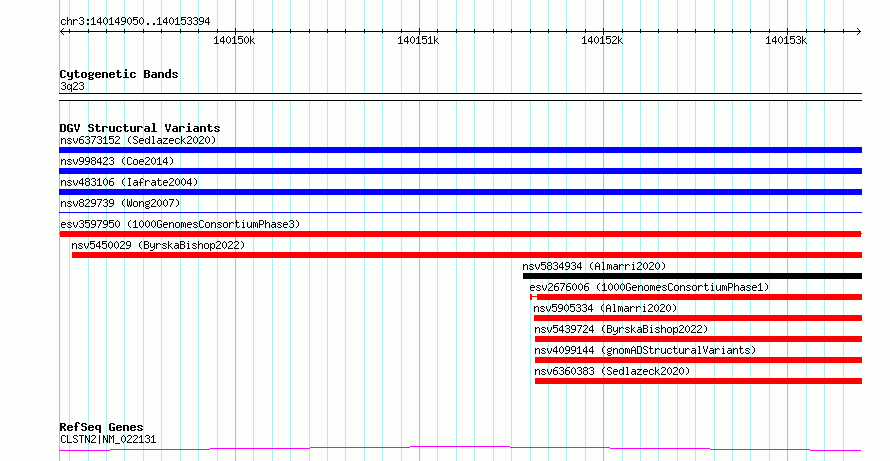
Task: Click the left arrow of the ruler
Action: pyautogui.click(x=62, y=32)
